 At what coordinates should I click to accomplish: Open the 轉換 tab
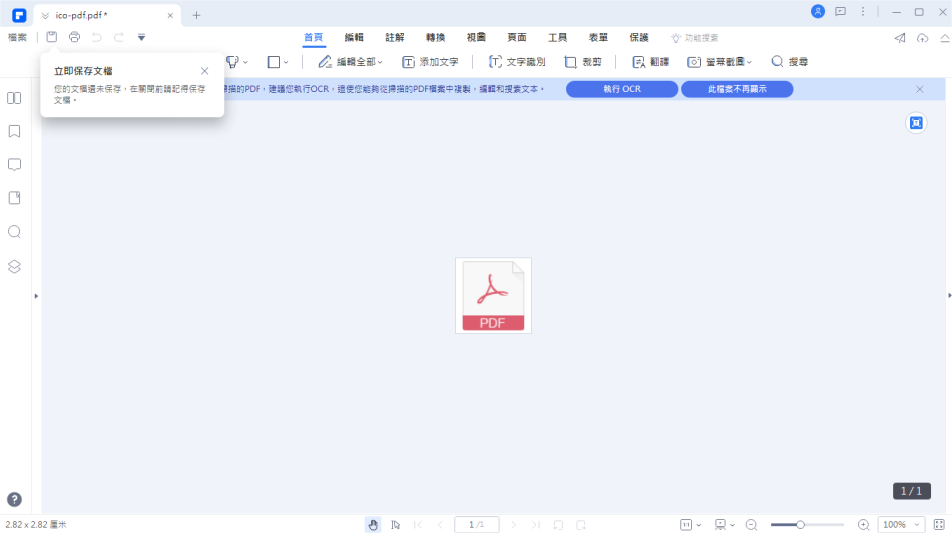click(x=435, y=37)
